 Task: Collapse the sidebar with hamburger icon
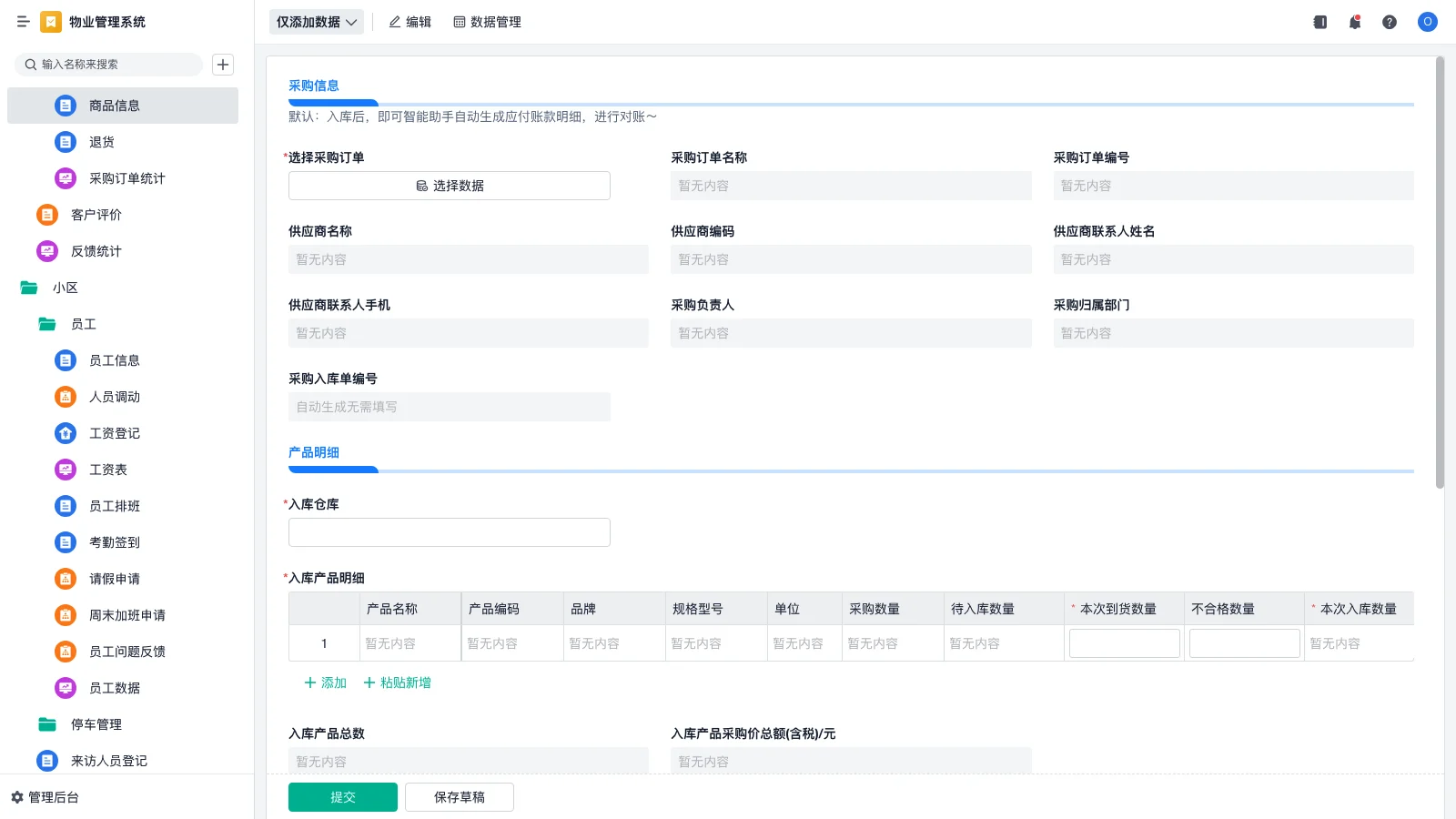click(24, 22)
